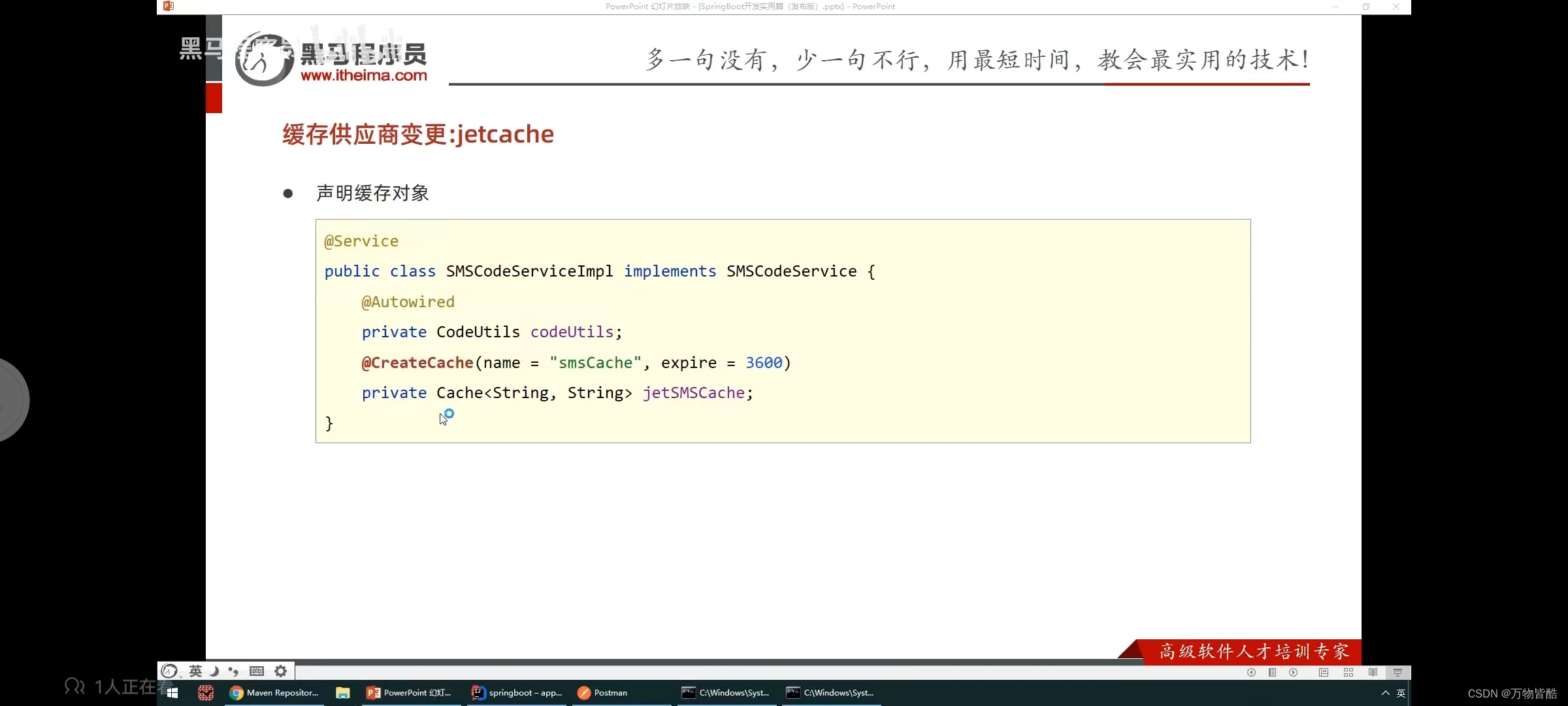
Task: Click the expire value 3600
Action: click(764, 363)
